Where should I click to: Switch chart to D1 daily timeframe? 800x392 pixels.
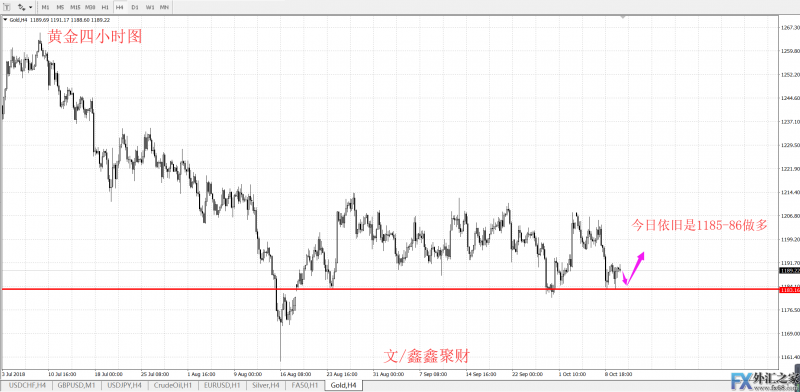(135, 7)
